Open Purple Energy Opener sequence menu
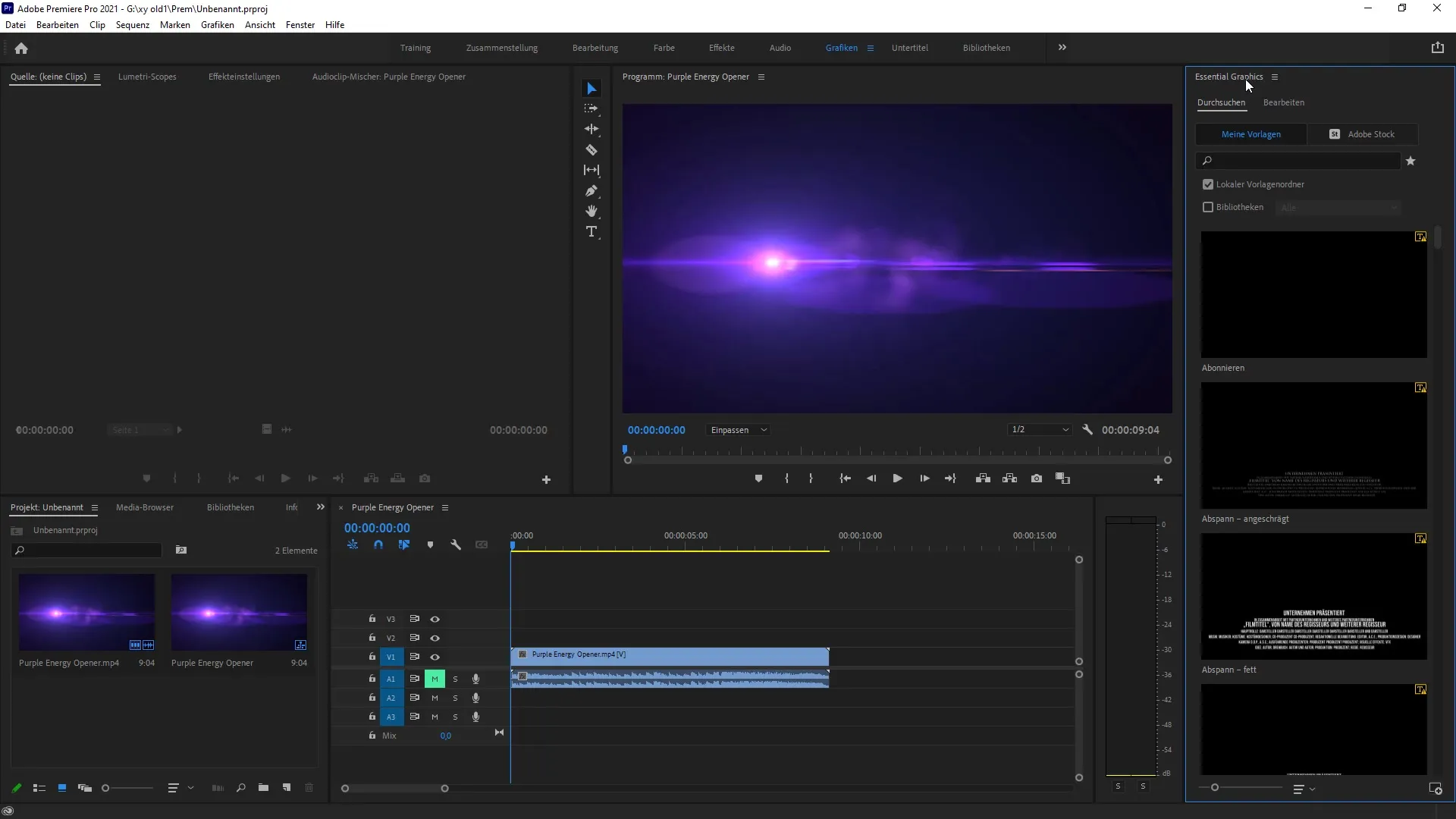 click(x=445, y=508)
